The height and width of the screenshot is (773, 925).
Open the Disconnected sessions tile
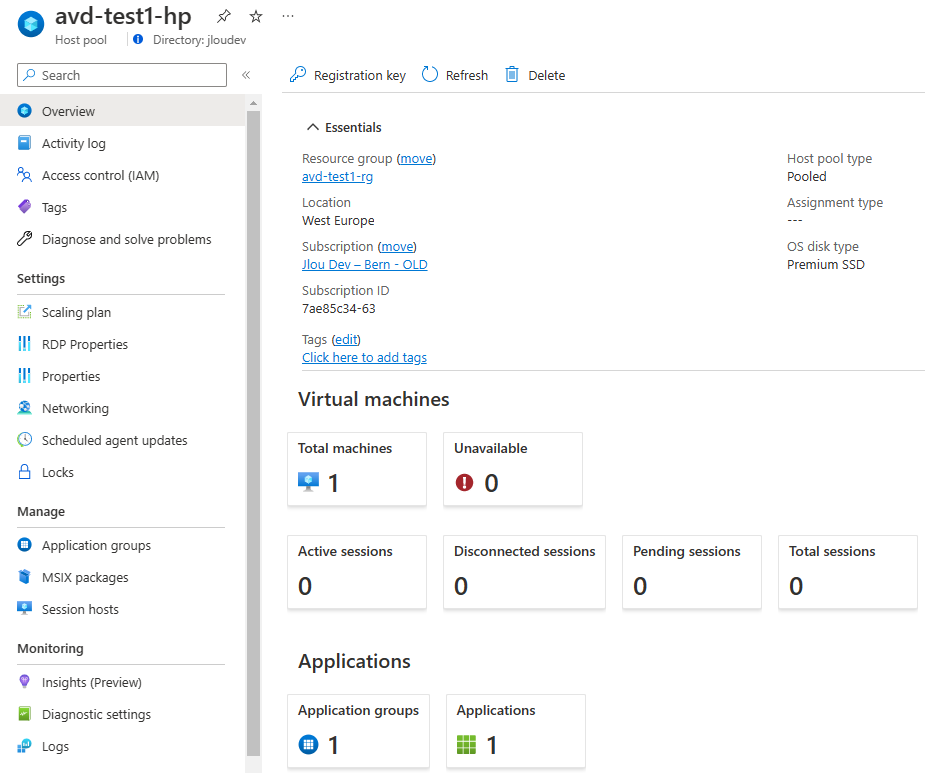(524, 572)
